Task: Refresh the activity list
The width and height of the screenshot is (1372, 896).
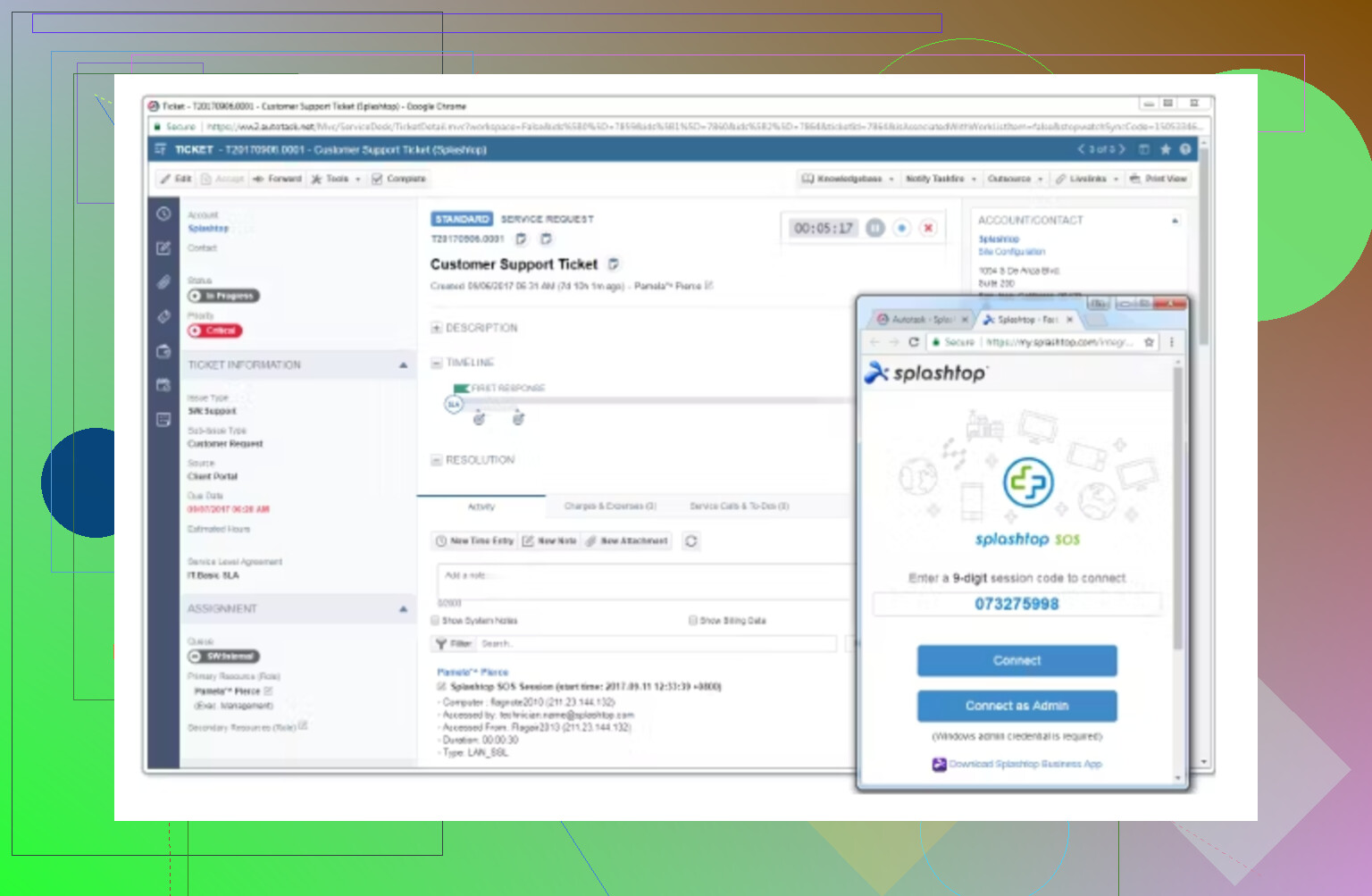Action: pyautogui.click(x=690, y=540)
